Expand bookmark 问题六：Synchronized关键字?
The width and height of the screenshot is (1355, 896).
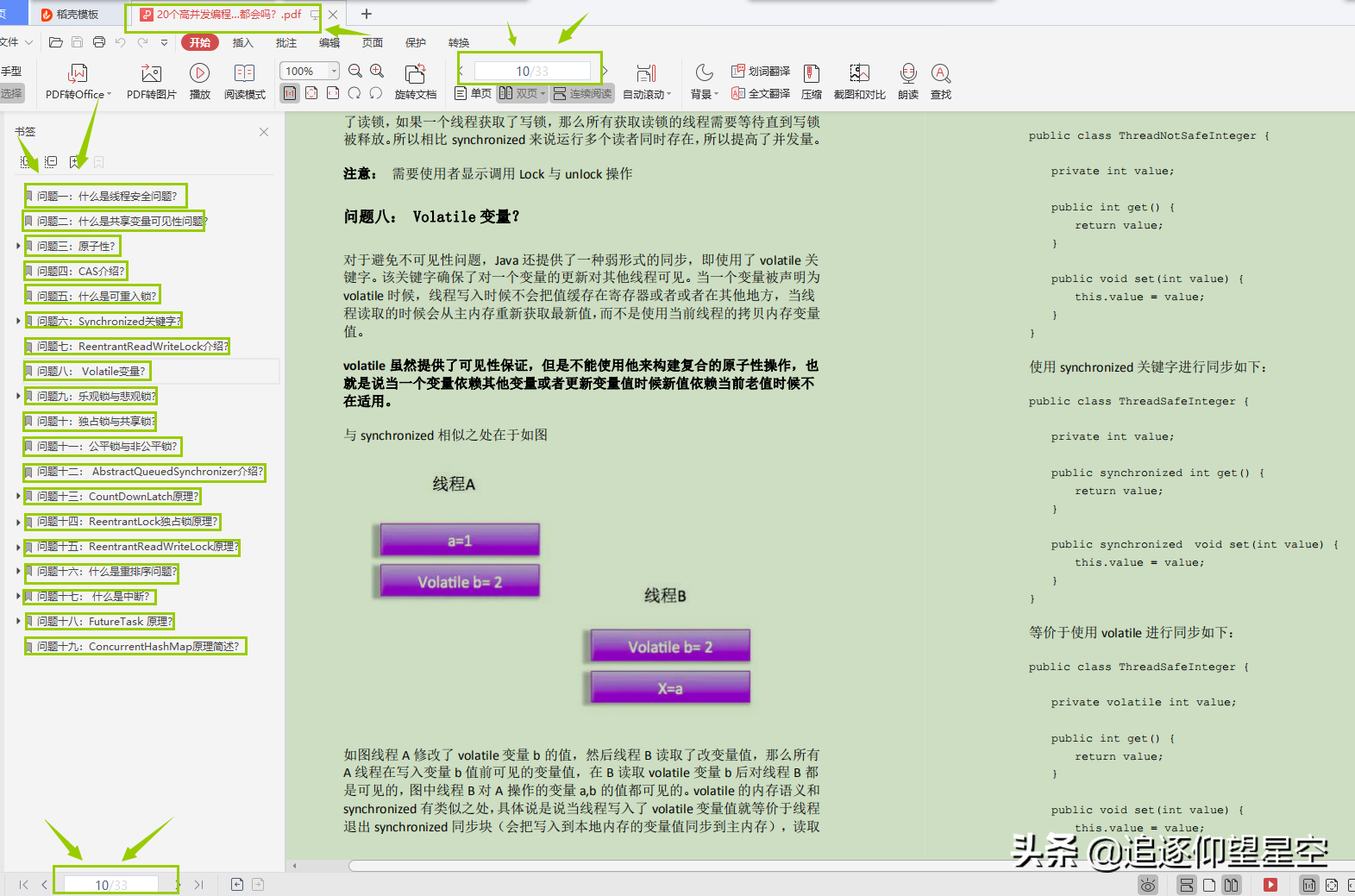[x=18, y=321]
